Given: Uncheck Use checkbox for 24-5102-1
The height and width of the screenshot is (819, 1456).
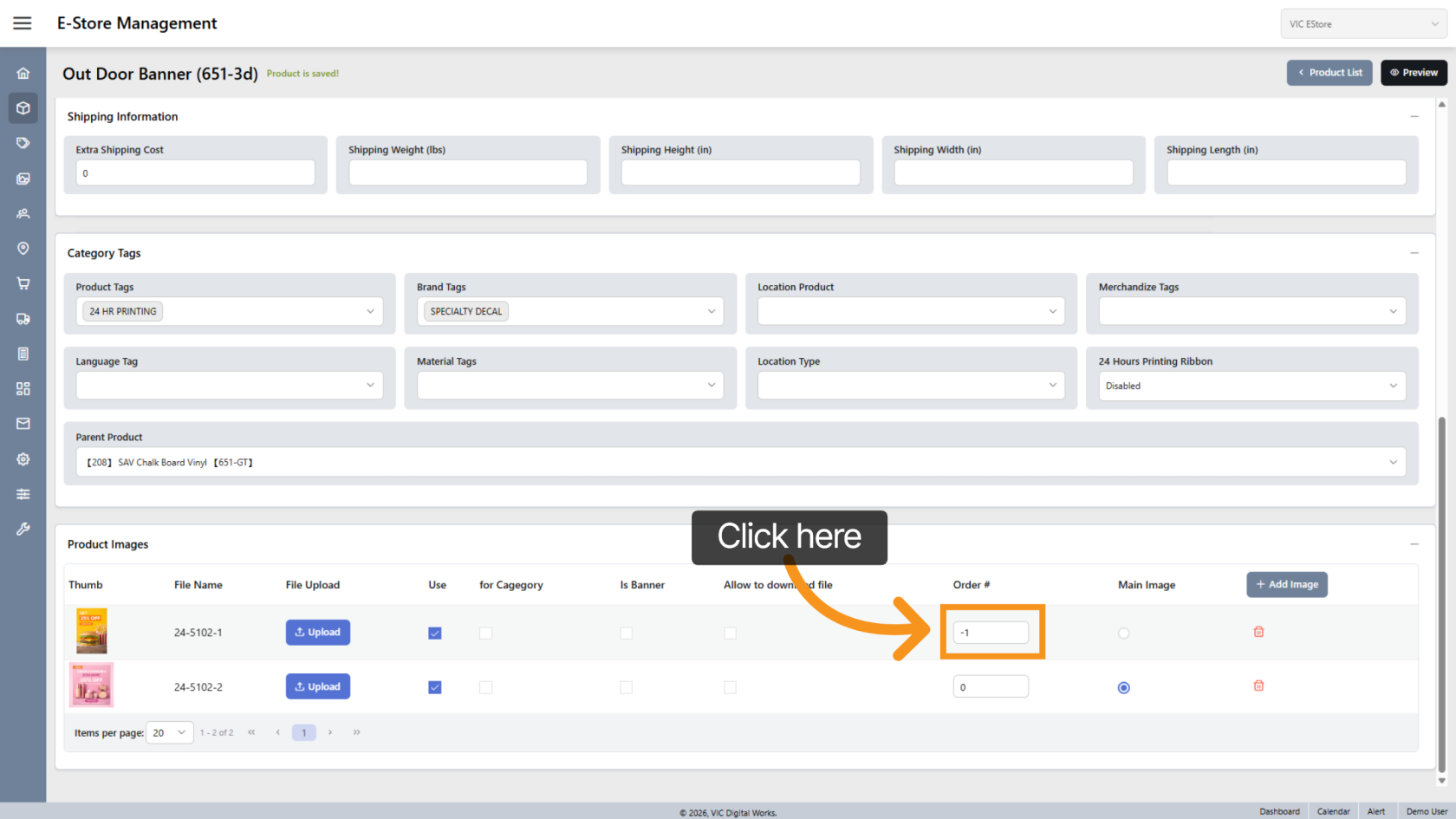Looking at the screenshot, I should (435, 634).
